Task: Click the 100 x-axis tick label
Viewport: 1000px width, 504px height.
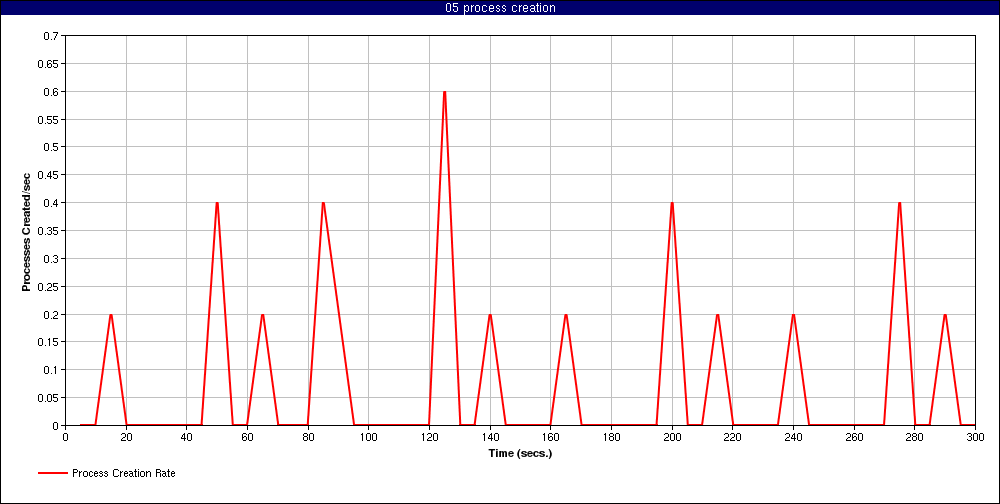Action: pos(369,437)
